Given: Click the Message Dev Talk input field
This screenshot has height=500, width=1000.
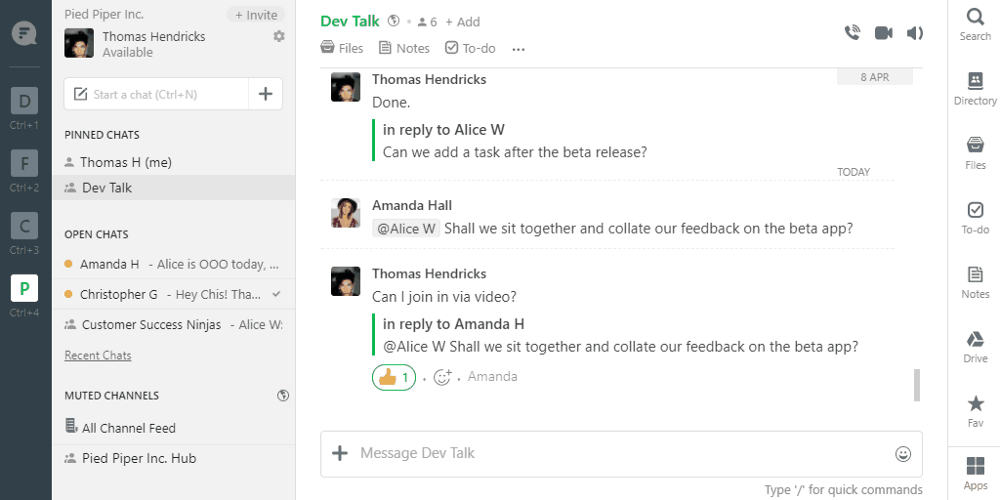Looking at the screenshot, I should pos(621,453).
